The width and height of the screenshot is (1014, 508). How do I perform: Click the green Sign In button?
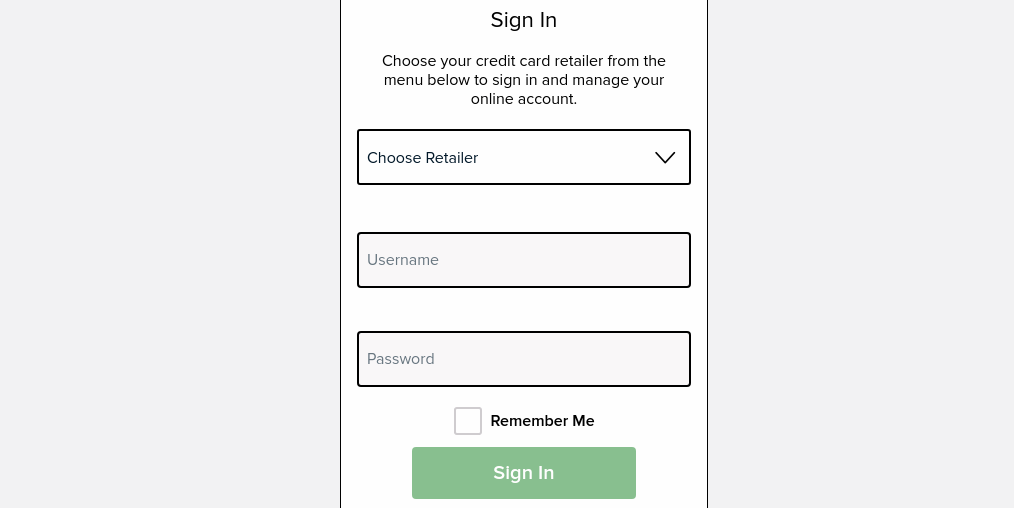(524, 473)
